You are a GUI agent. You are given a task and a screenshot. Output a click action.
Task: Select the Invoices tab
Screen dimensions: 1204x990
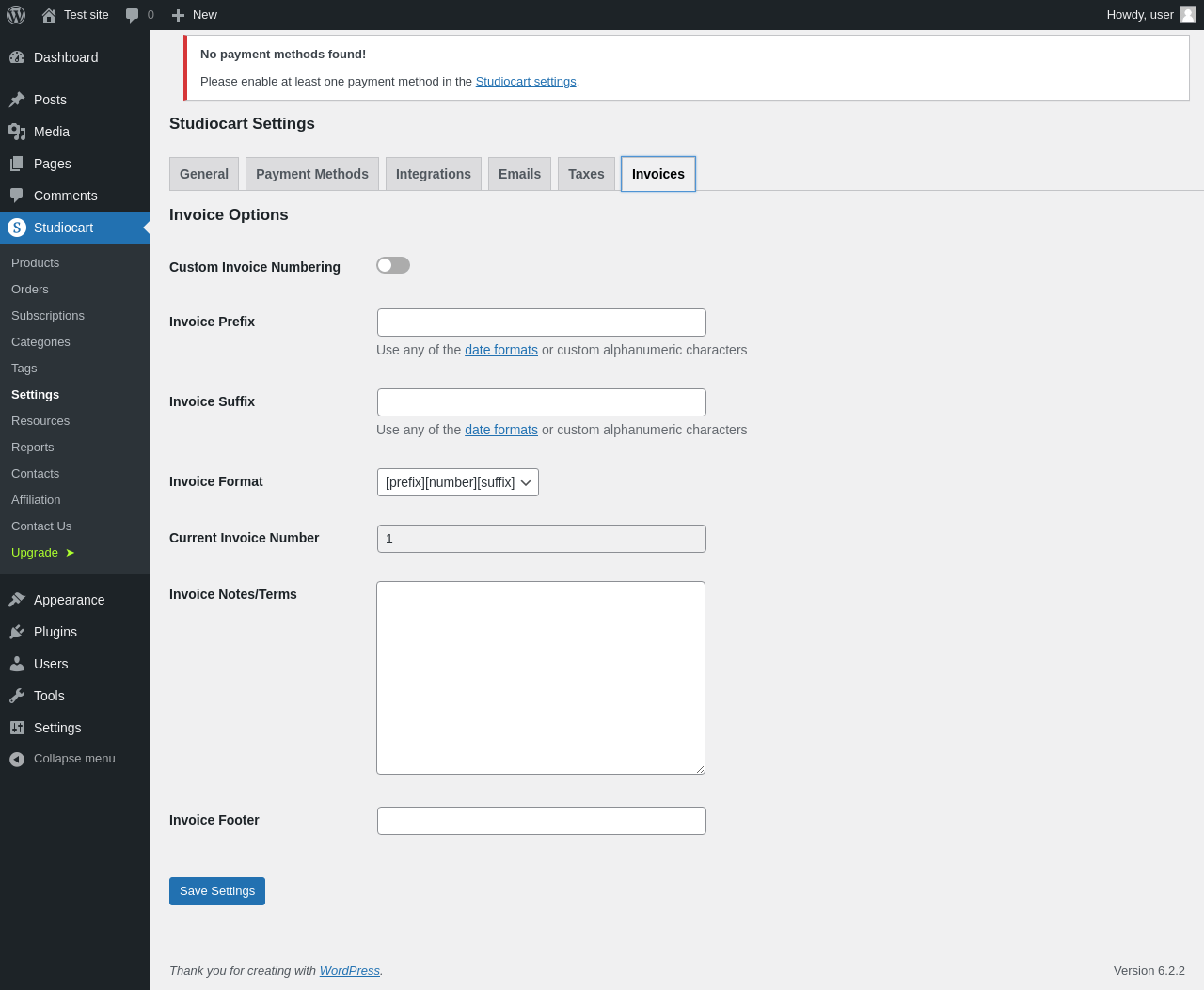click(x=658, y=174)
